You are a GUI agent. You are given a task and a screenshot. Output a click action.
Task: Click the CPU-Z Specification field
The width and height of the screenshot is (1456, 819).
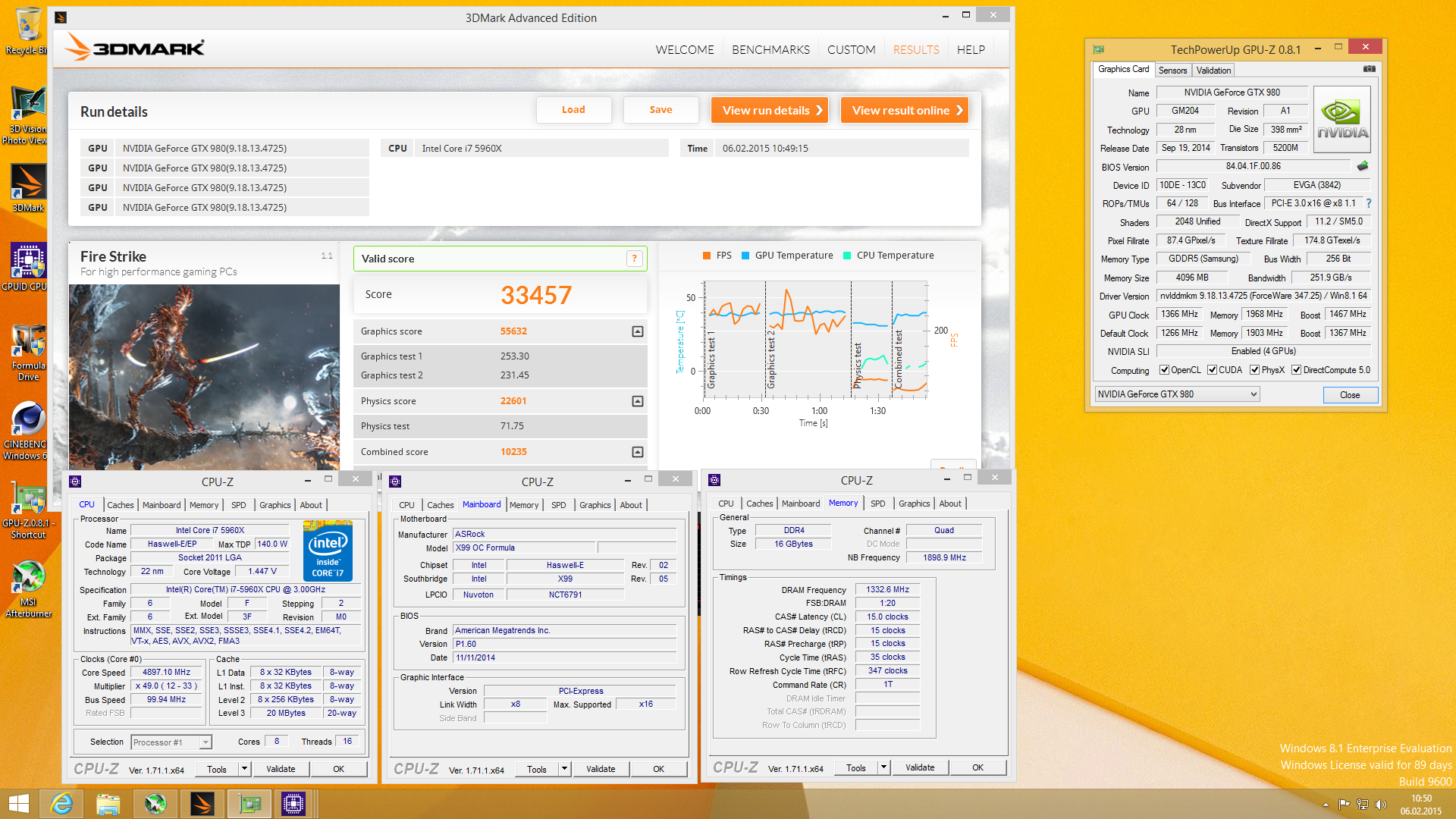pyautogui.click(x=246, y=589)
